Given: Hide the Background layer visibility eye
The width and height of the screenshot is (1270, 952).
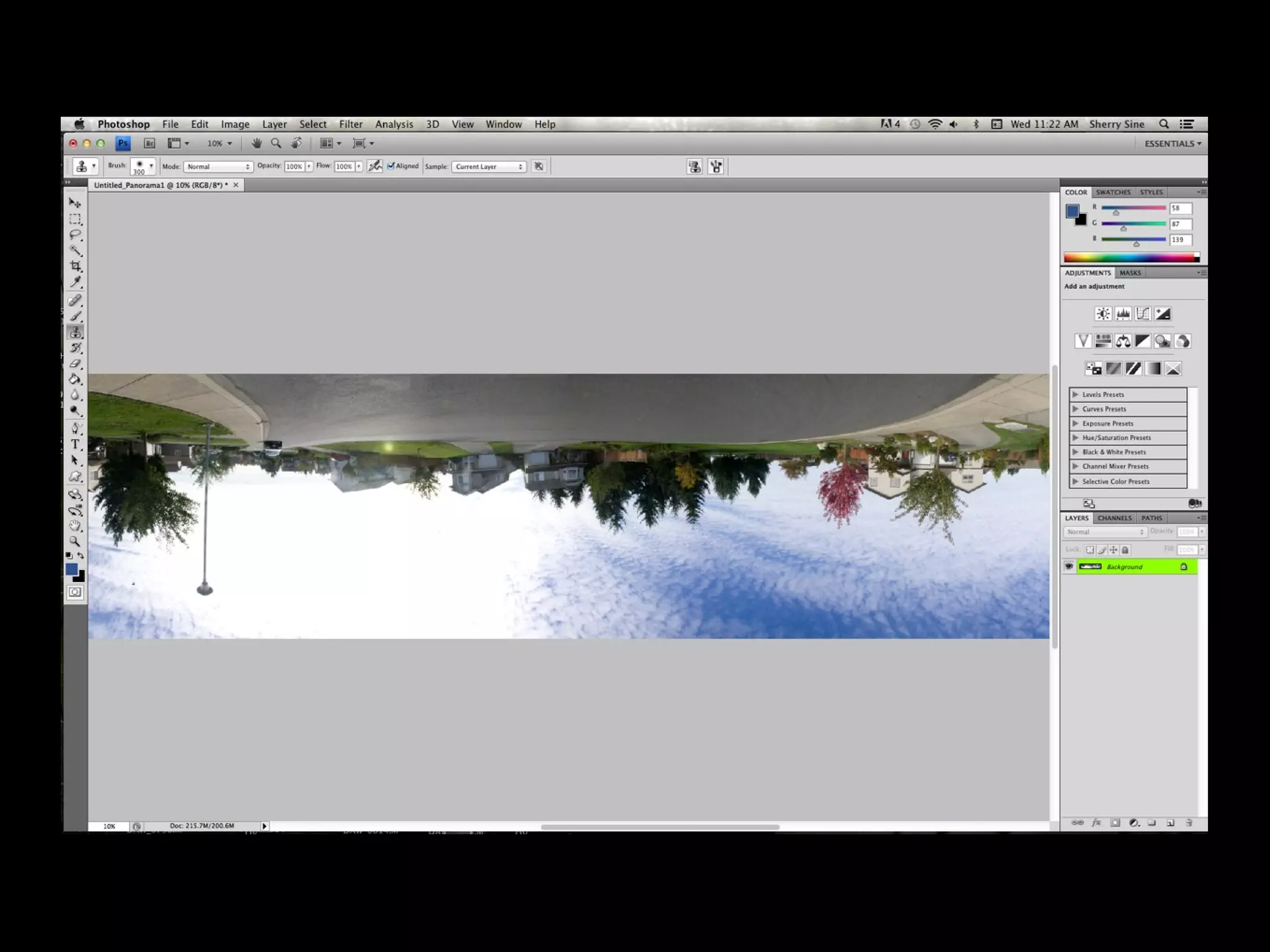Looking at the screenshot, I should click(1068, 566).
